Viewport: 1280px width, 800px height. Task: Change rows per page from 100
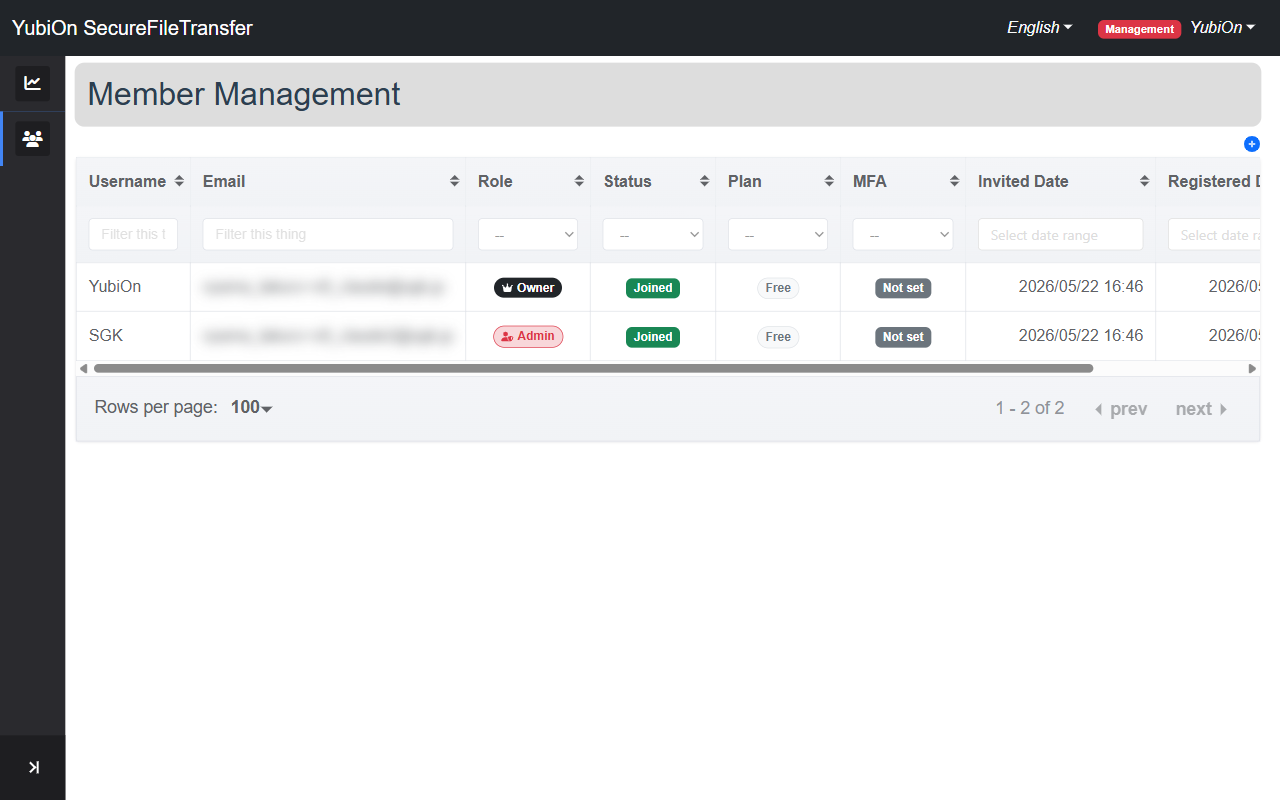(252, 407)
